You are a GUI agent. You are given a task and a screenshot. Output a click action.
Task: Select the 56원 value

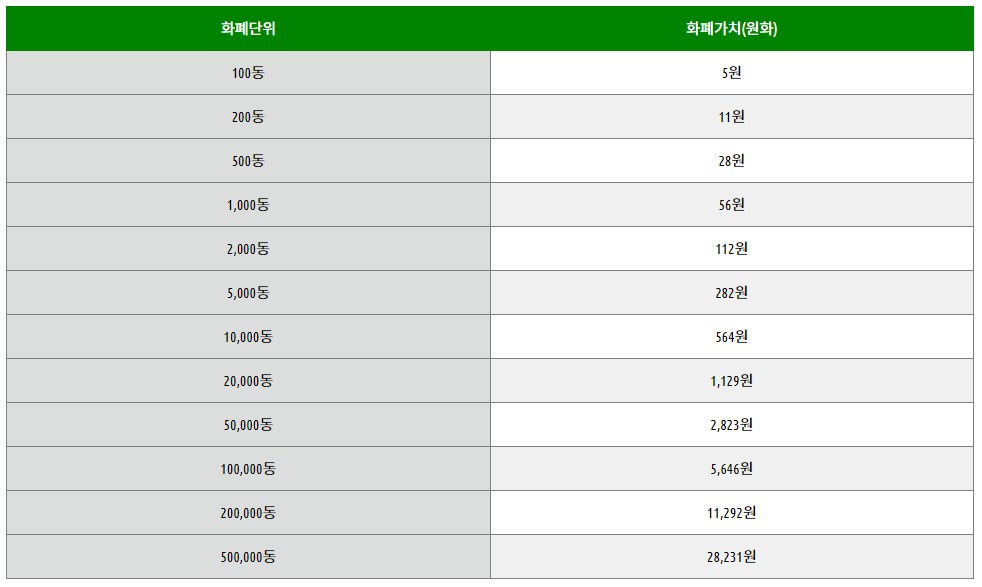pyautogui.click(x=731, y=205)
